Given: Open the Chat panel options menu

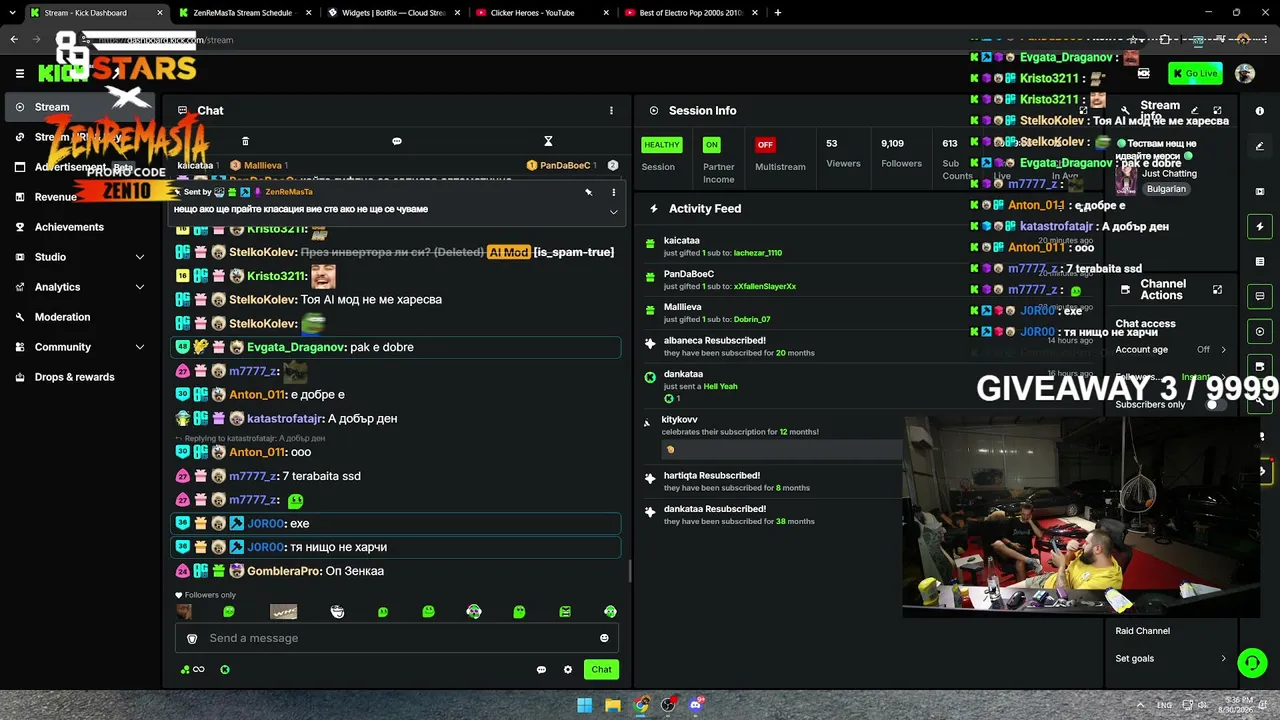Looking at the screenshot, I should click(x=611, y=111).
